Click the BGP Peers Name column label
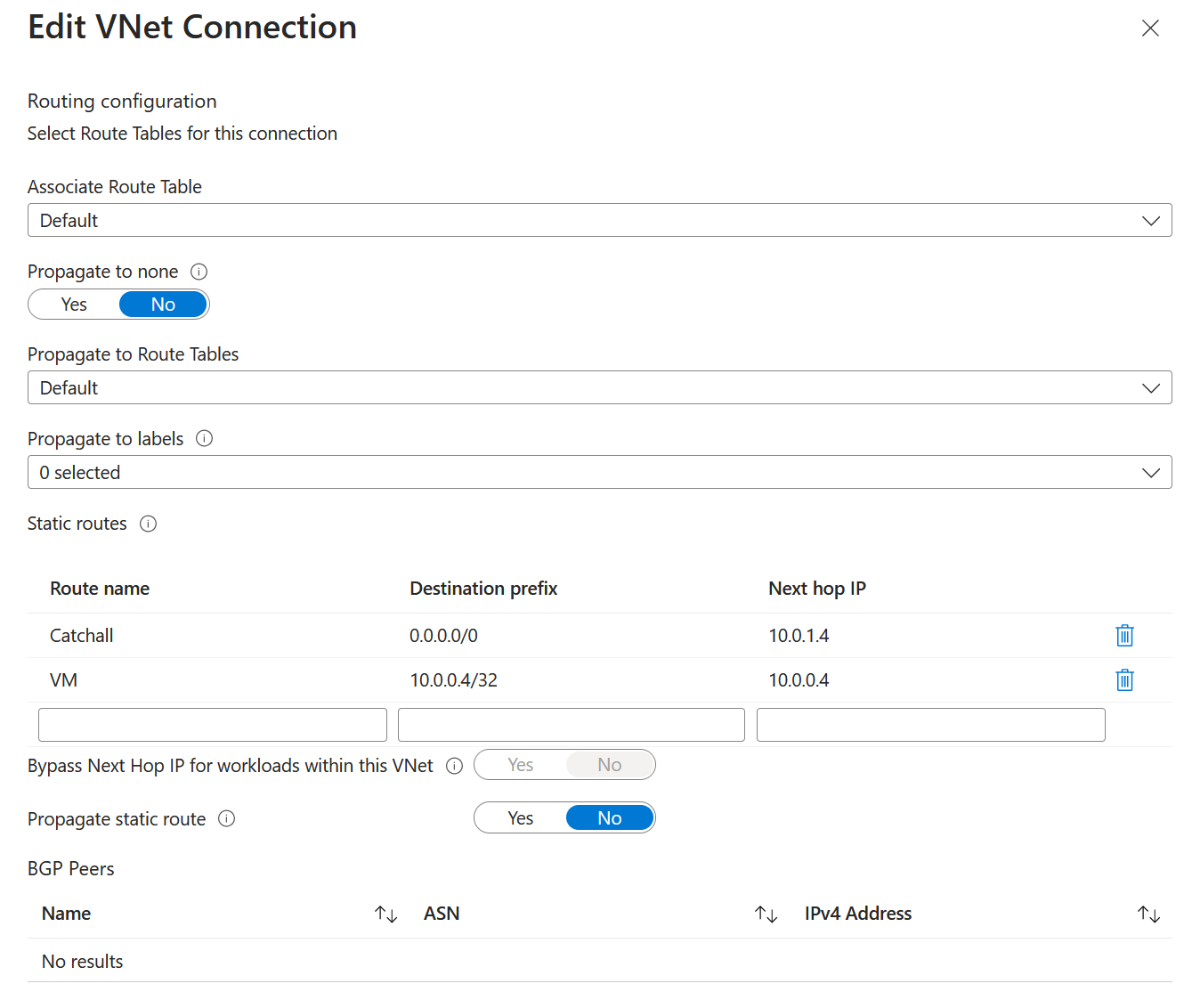The image size is (1192, 1008). pyautogui.click(x=66, y=914)
